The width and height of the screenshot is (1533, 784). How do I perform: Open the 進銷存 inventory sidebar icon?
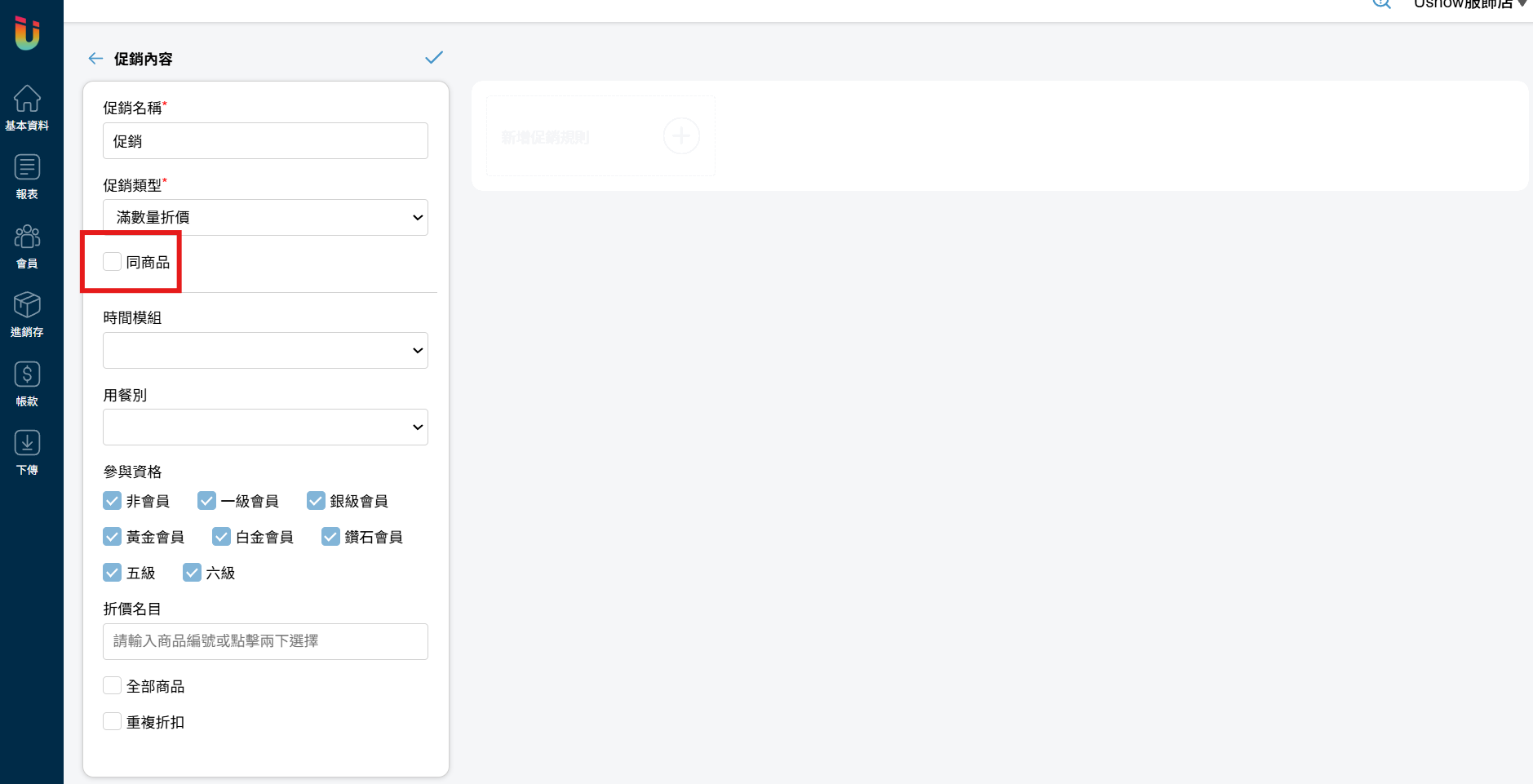(x=27, y=315)
